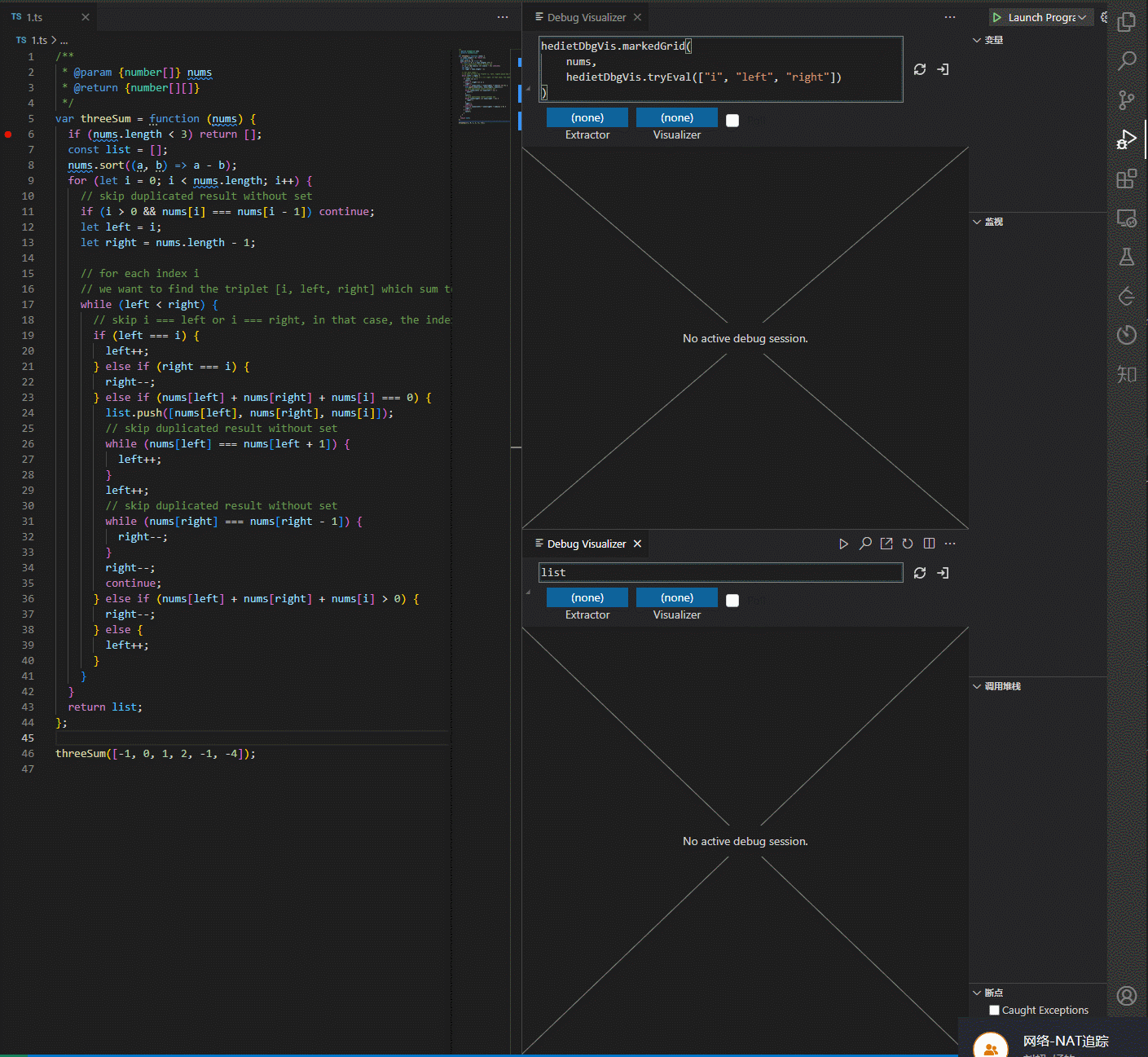Image resolution: width=1148 pixels, height=1057 pixels.
Task: Open more actions for the bottom Debug Visualizer group
Action: pyautogui.click(x=950, y=544)
